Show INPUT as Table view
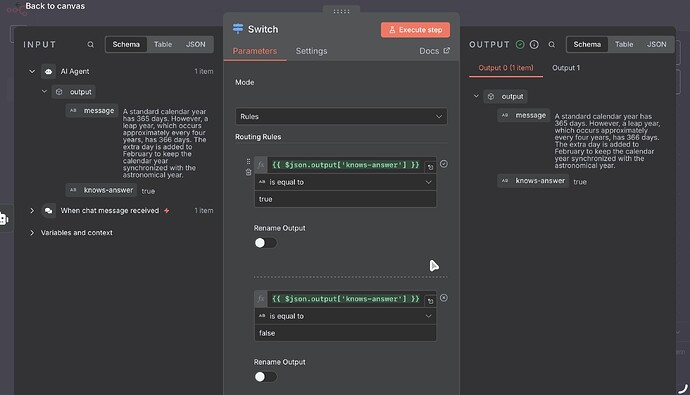The width and height of the screenshot is (690, 395). tap(163, 44)
